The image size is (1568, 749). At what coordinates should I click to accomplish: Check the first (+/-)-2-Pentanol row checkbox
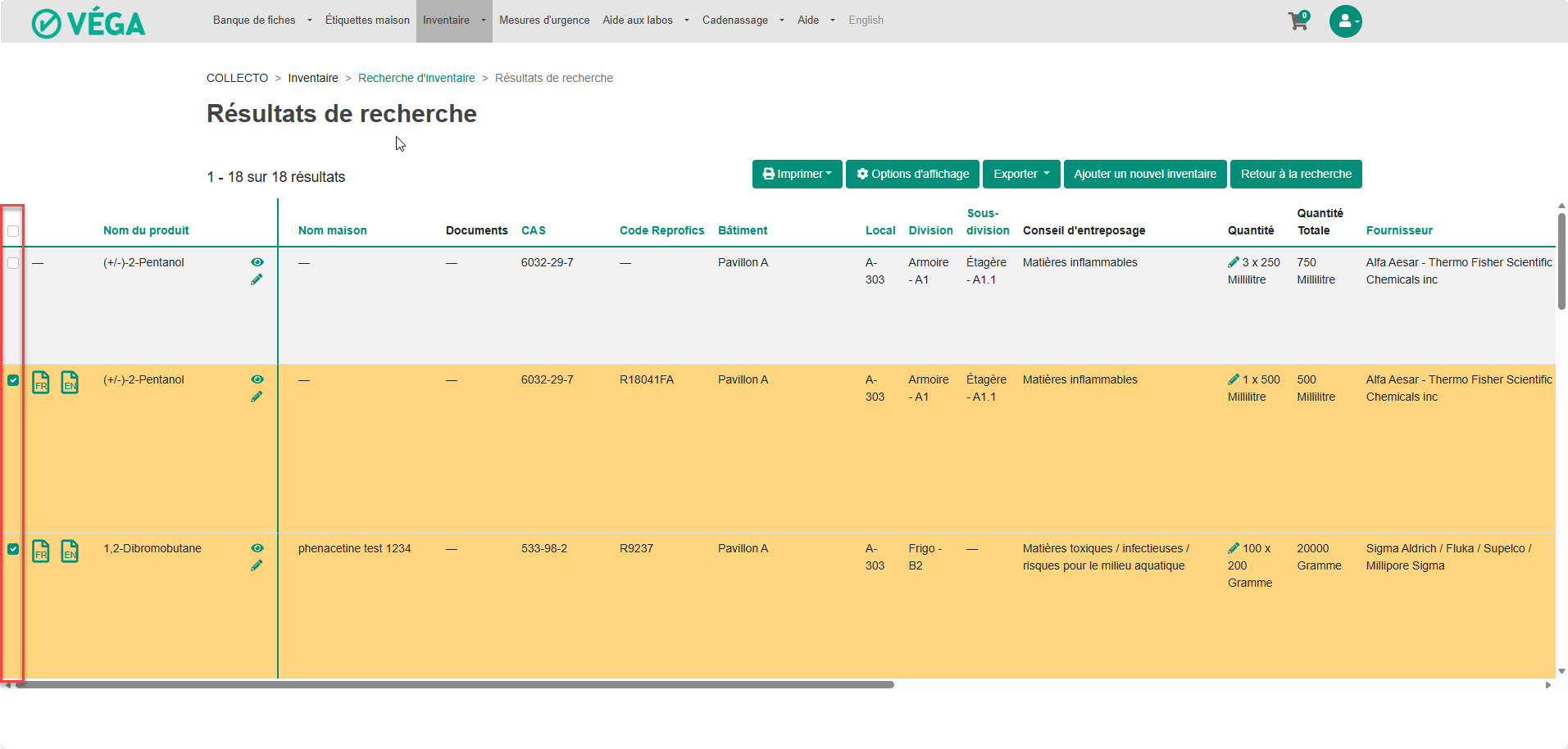point(13,263)
